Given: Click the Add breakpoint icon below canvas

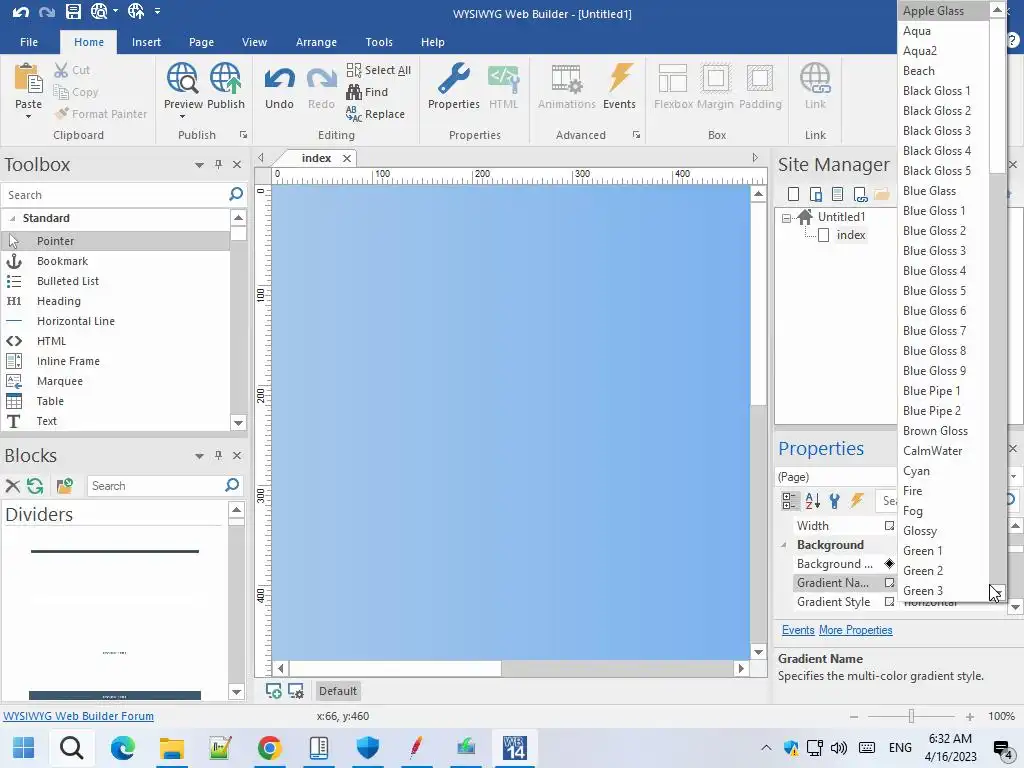Looking at the screenshot, I should tap(274, 691).
